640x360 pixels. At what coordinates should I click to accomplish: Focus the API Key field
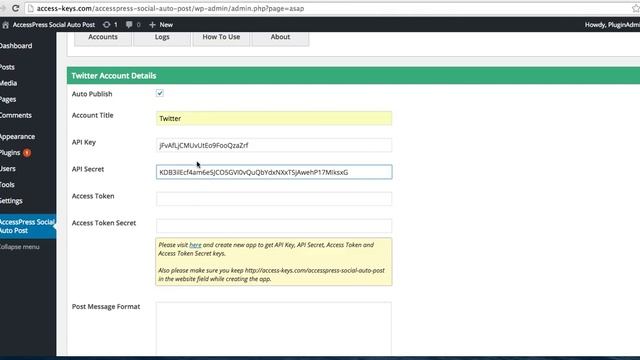274,145
